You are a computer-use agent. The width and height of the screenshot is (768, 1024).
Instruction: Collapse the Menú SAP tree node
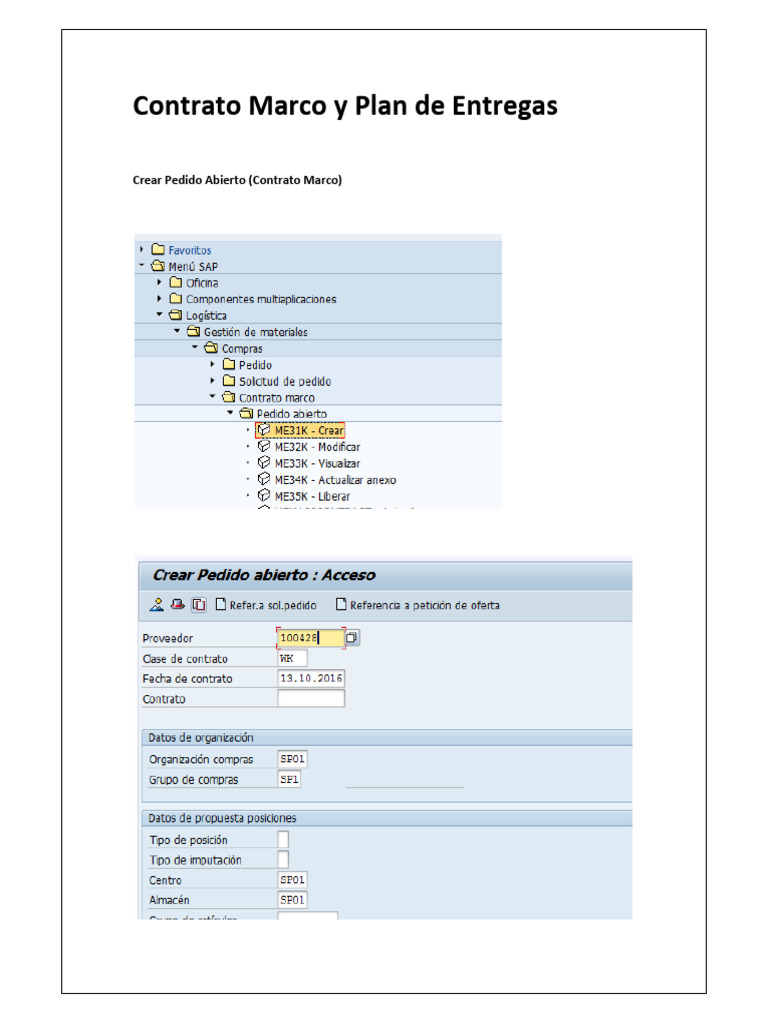(x=141, y=266)
